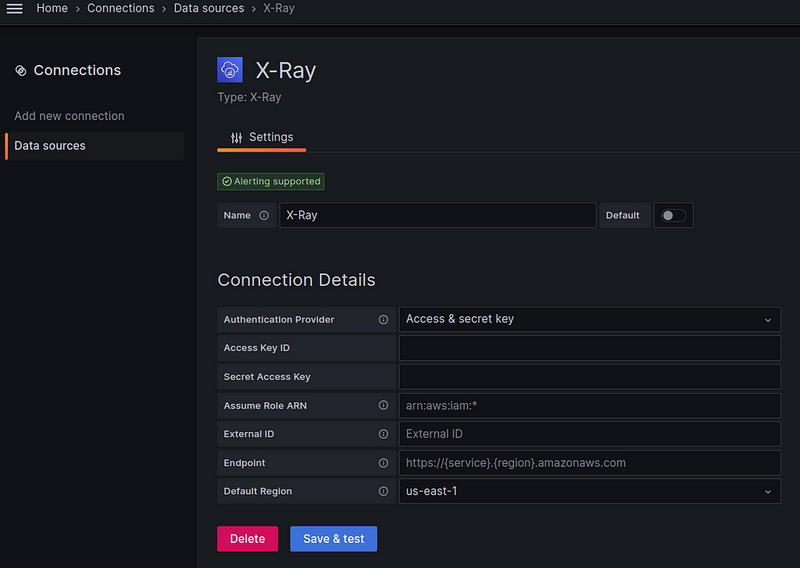Image resolution: width=800 pixels, height=568 pixels.
Task: Click the Delete button
Action: tap(247, 538)
